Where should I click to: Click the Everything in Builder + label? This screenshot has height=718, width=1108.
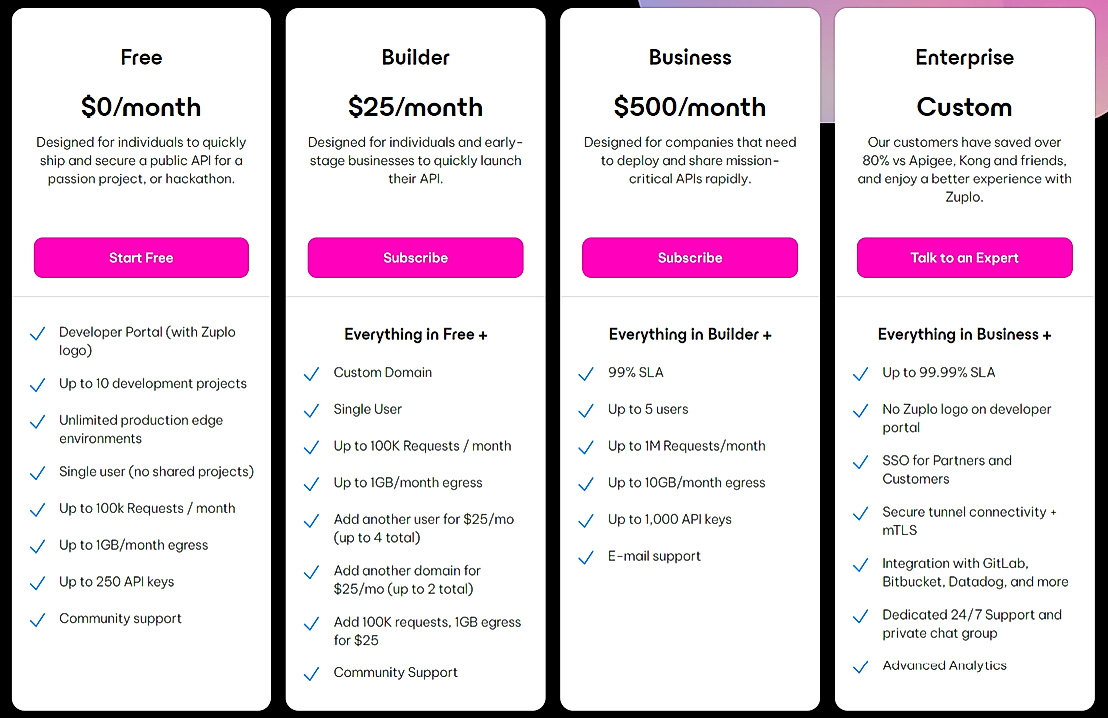point(690,333)
